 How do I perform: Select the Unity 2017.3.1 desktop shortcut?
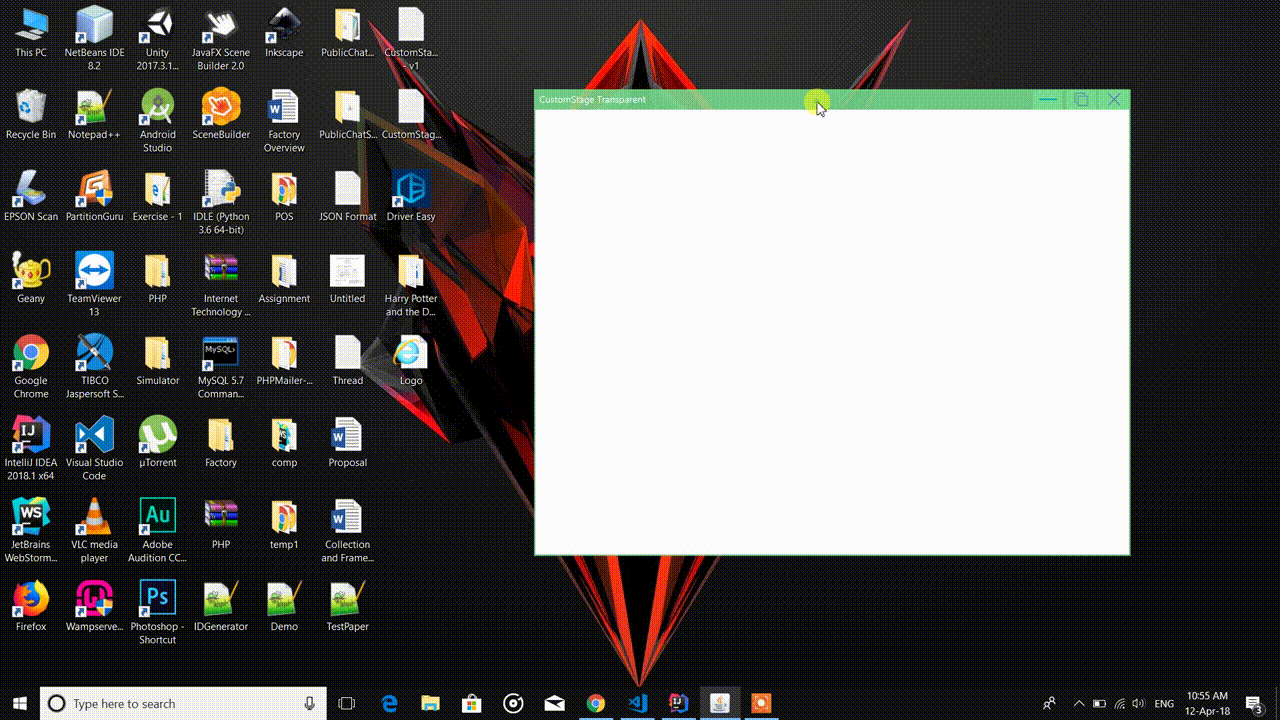(157, 38)
